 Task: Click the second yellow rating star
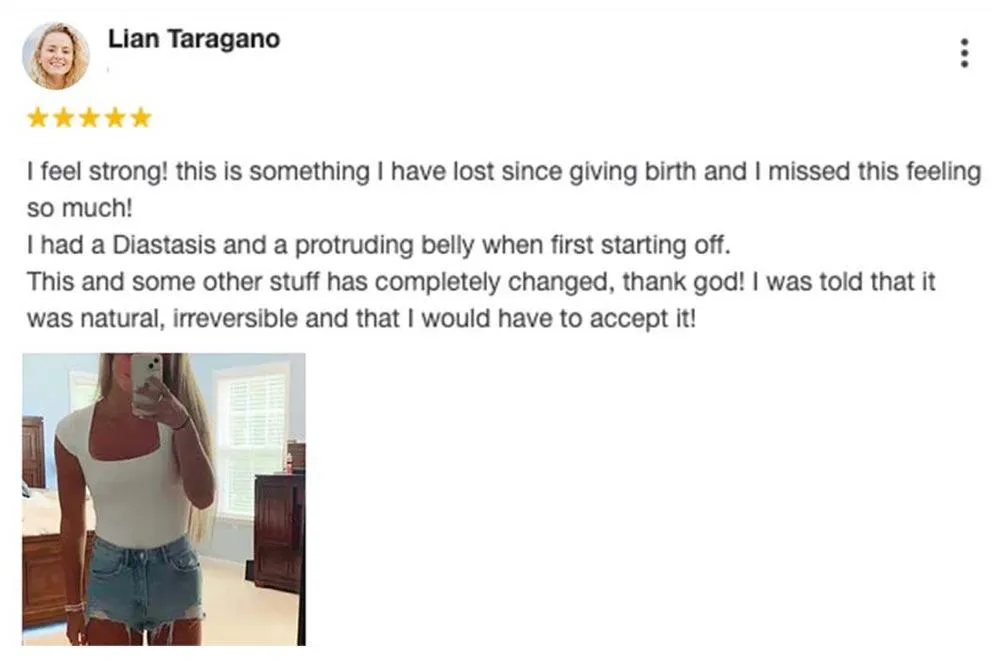(x=64, y=117)
